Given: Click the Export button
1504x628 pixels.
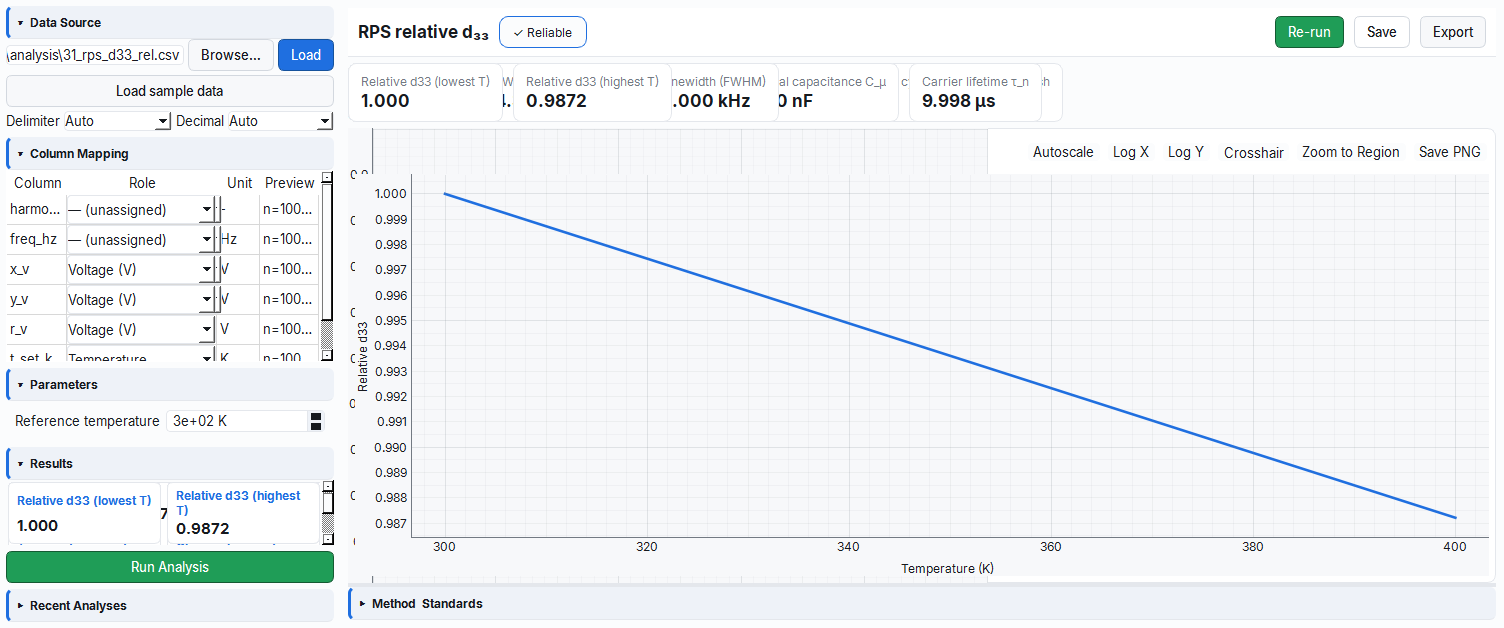Looking at the screenshot, I should click(1453, 32).
